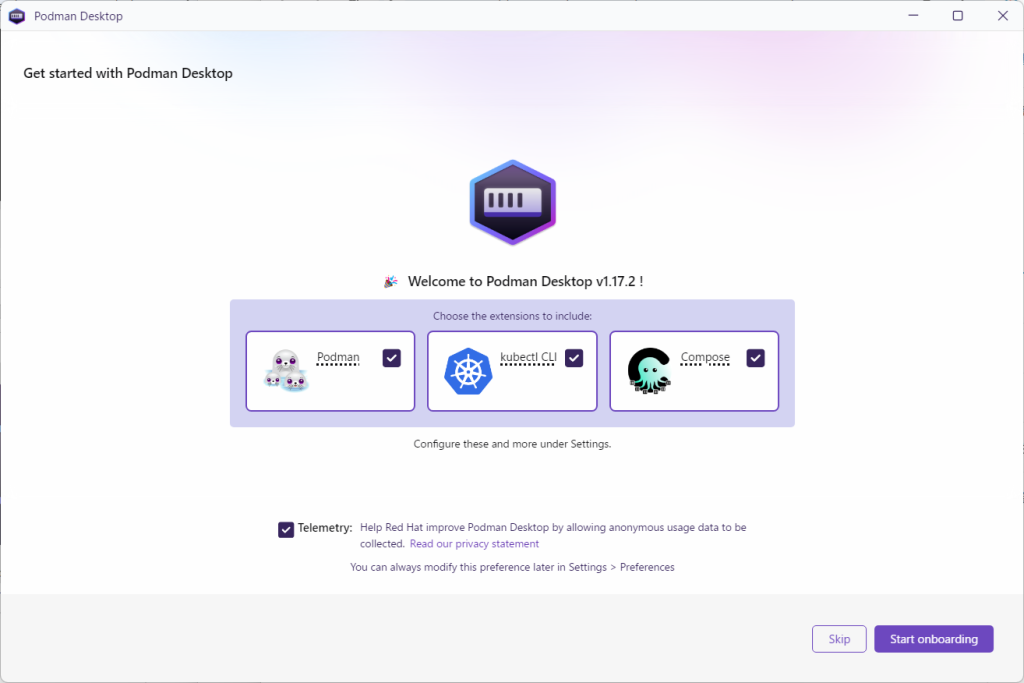Click the party popper emoji icon
The image size is (1024, 683).
tap(391, 281)
